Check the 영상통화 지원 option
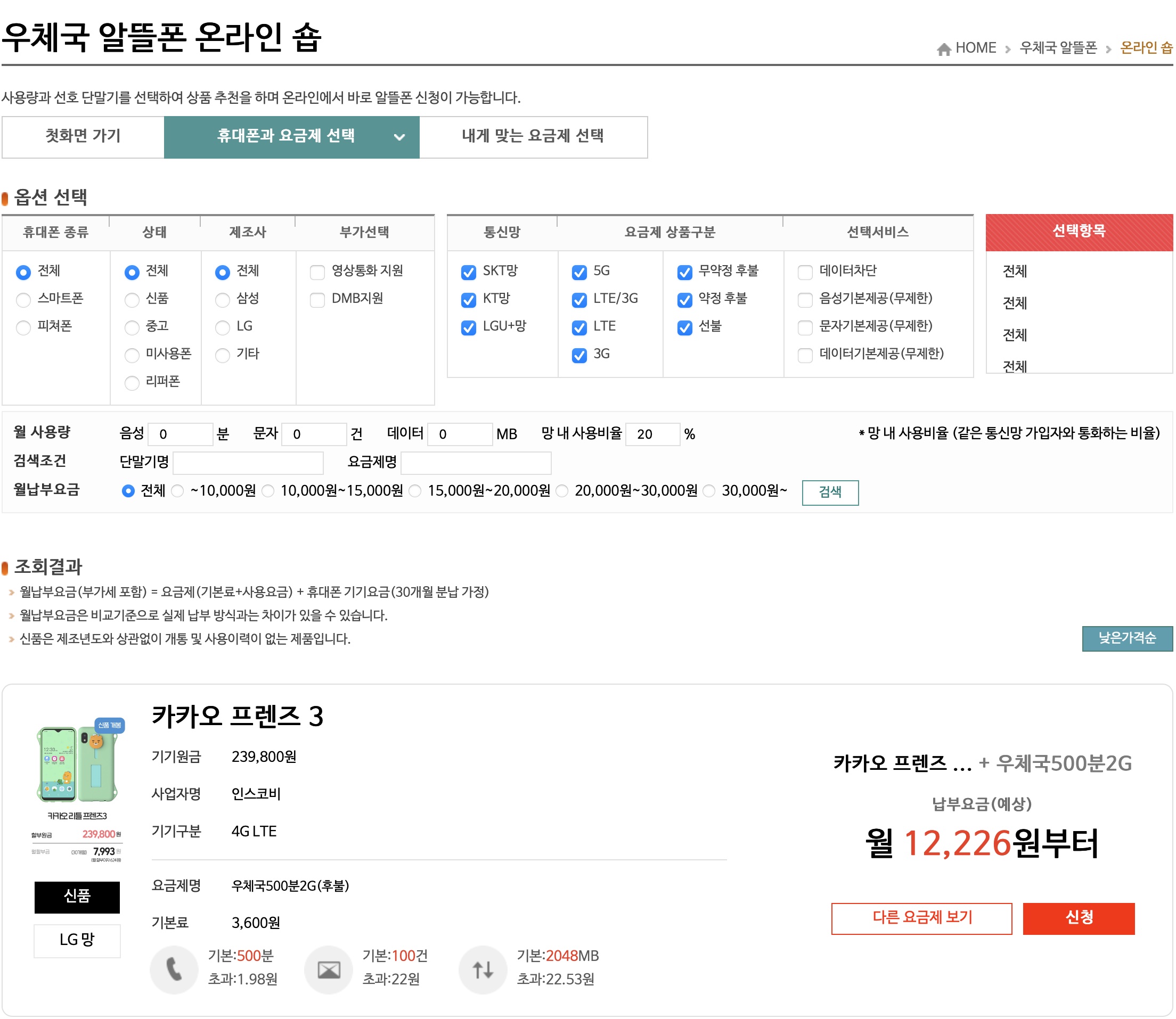The width and height of the screenshot is (1176, 1019). [x=316, y=272]
